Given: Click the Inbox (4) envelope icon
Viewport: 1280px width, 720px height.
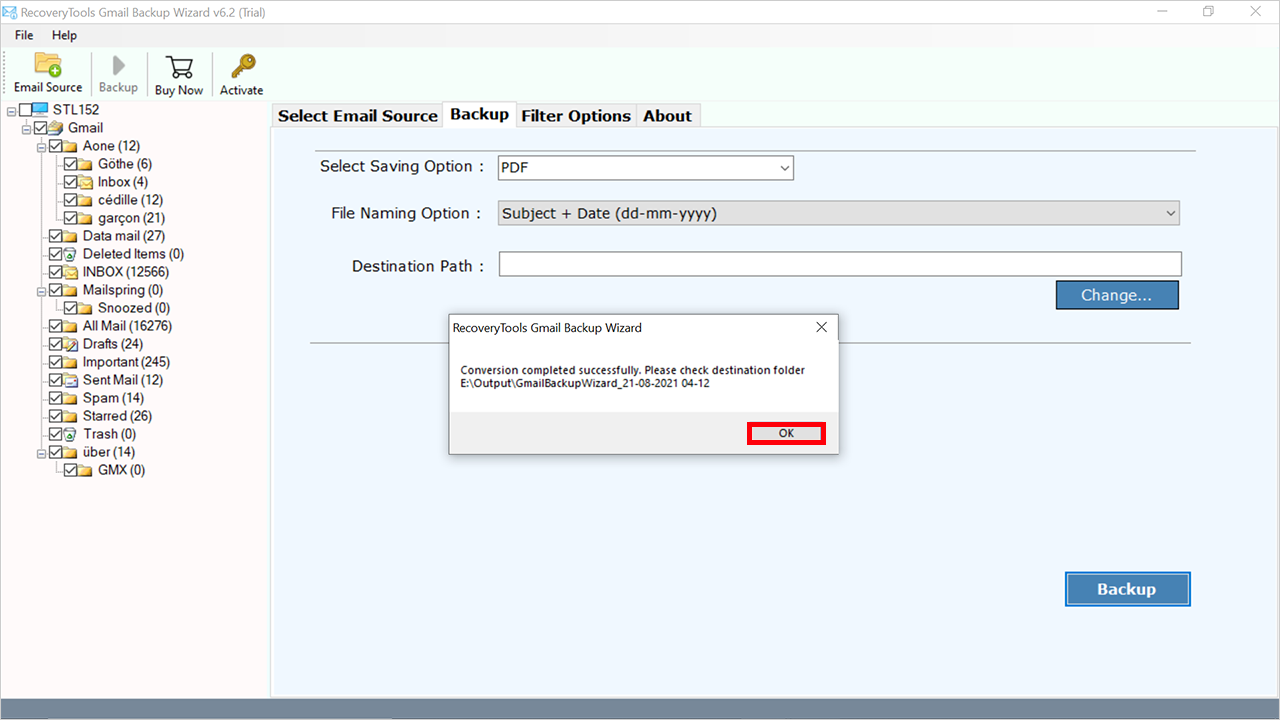Looking at the screenshot, I should click(86, 182).
